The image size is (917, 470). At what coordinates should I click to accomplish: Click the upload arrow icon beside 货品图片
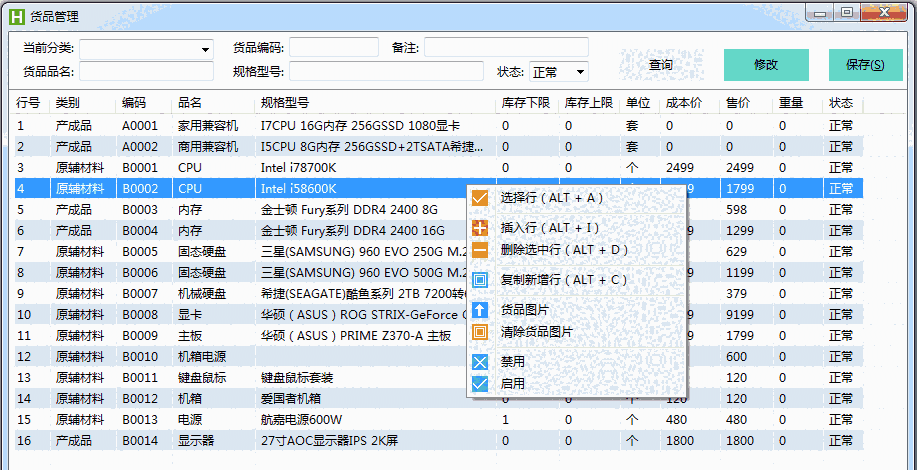click(x=480, y=310)
